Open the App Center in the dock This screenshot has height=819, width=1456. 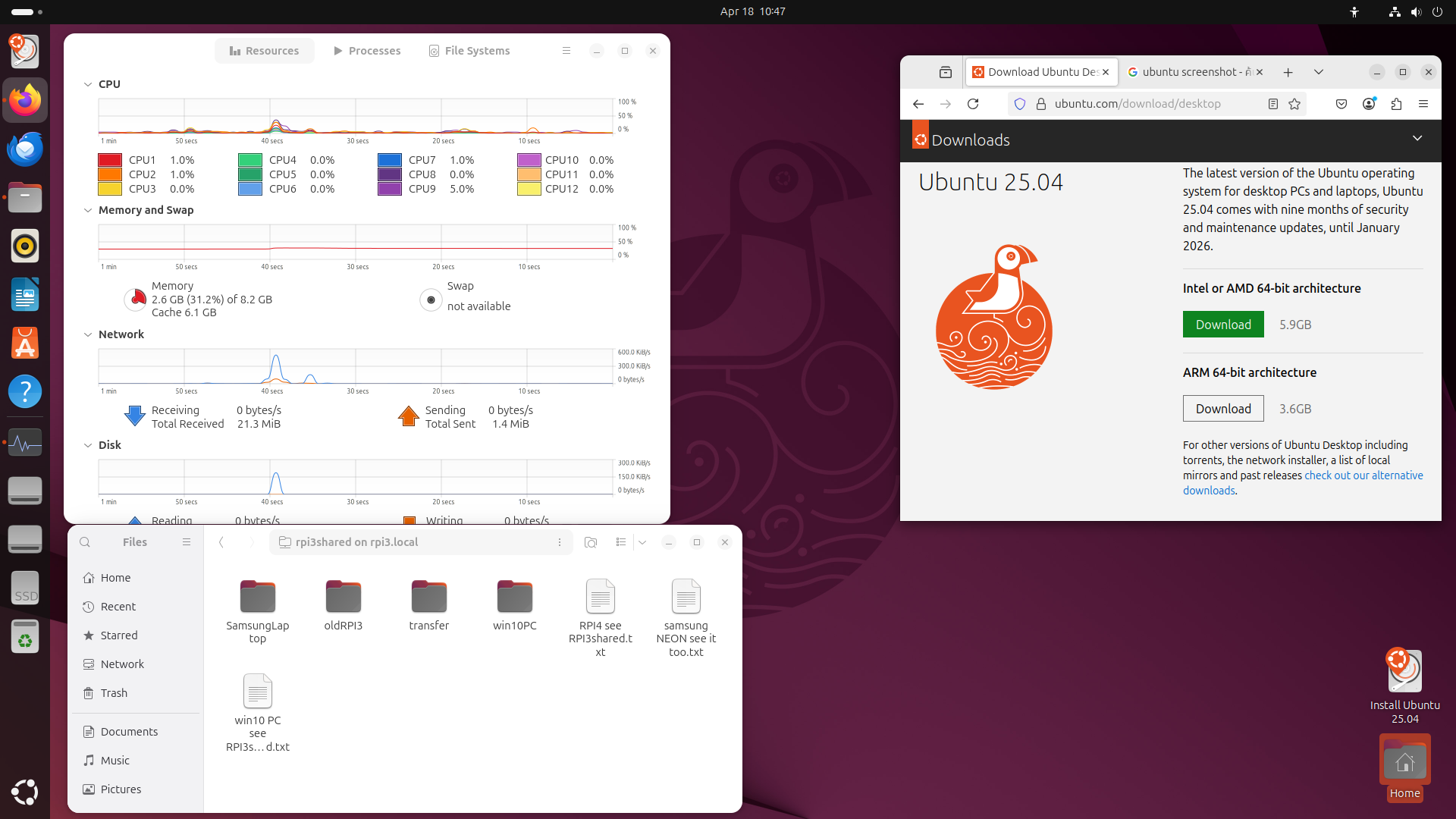[x=25, y=343]
